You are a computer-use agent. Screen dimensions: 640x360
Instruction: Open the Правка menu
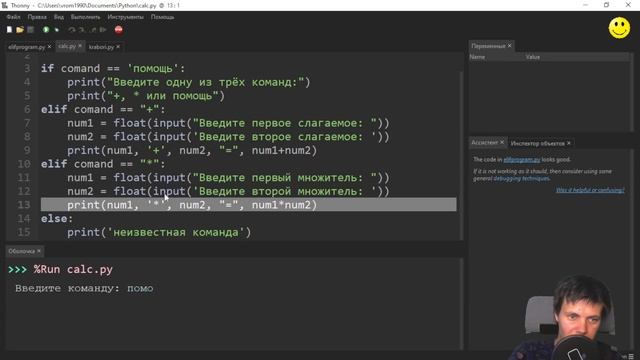tap(37, 17)
